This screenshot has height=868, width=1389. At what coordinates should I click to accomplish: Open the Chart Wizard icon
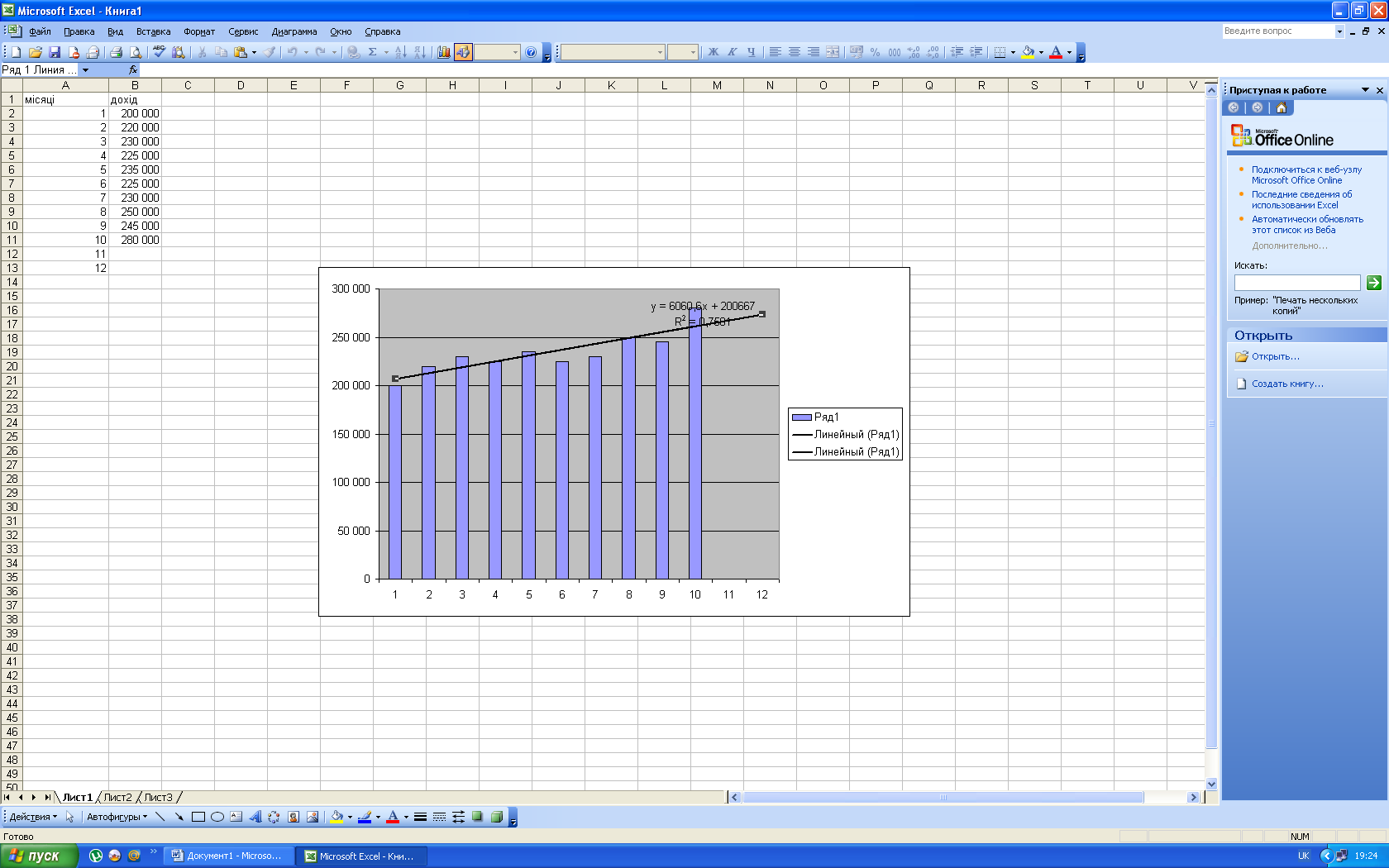click(x=444, y=52)
